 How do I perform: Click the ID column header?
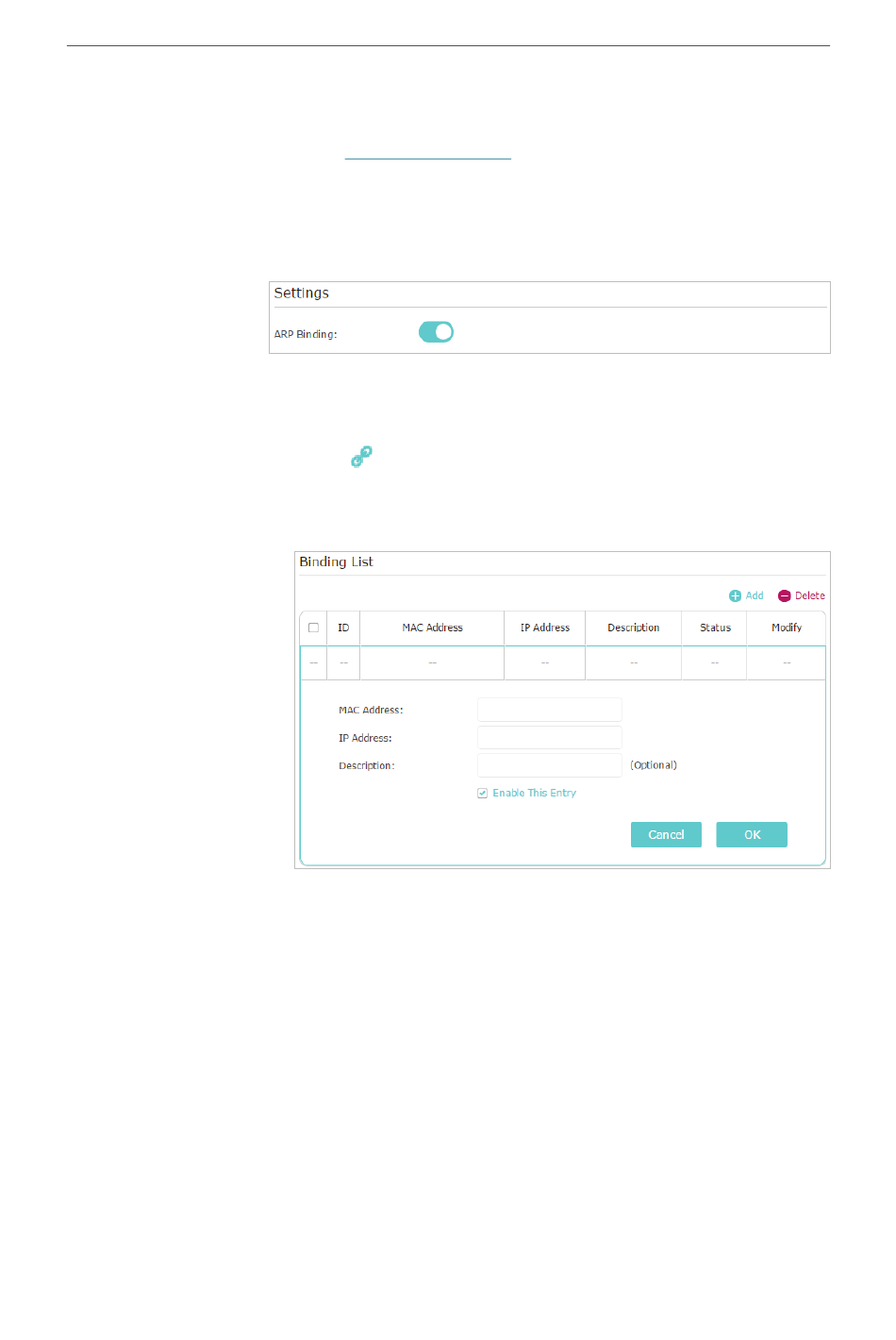[343, 628]
